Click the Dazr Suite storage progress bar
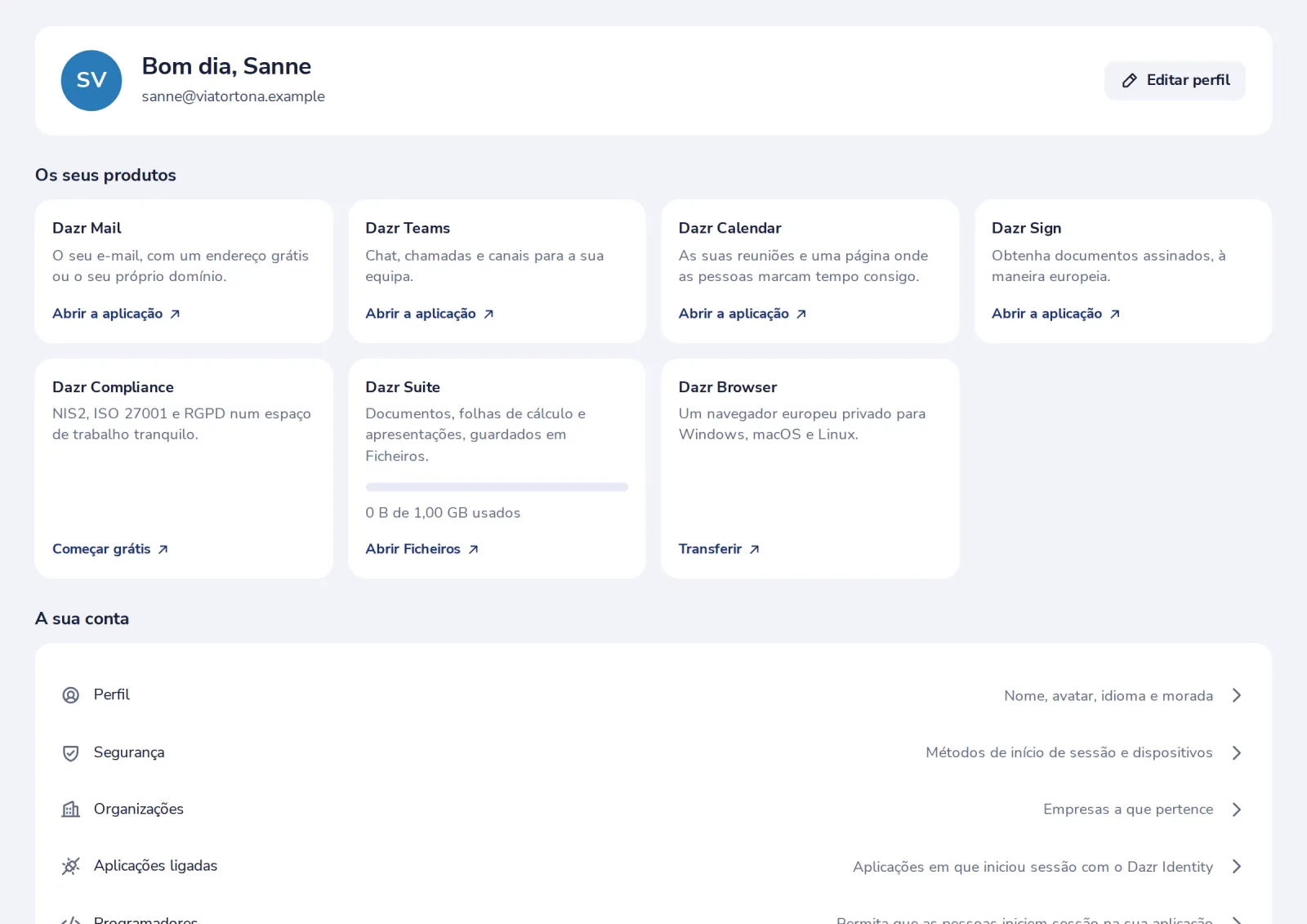Viewport: 1307px width, 924px height. [x=497, y=487]
